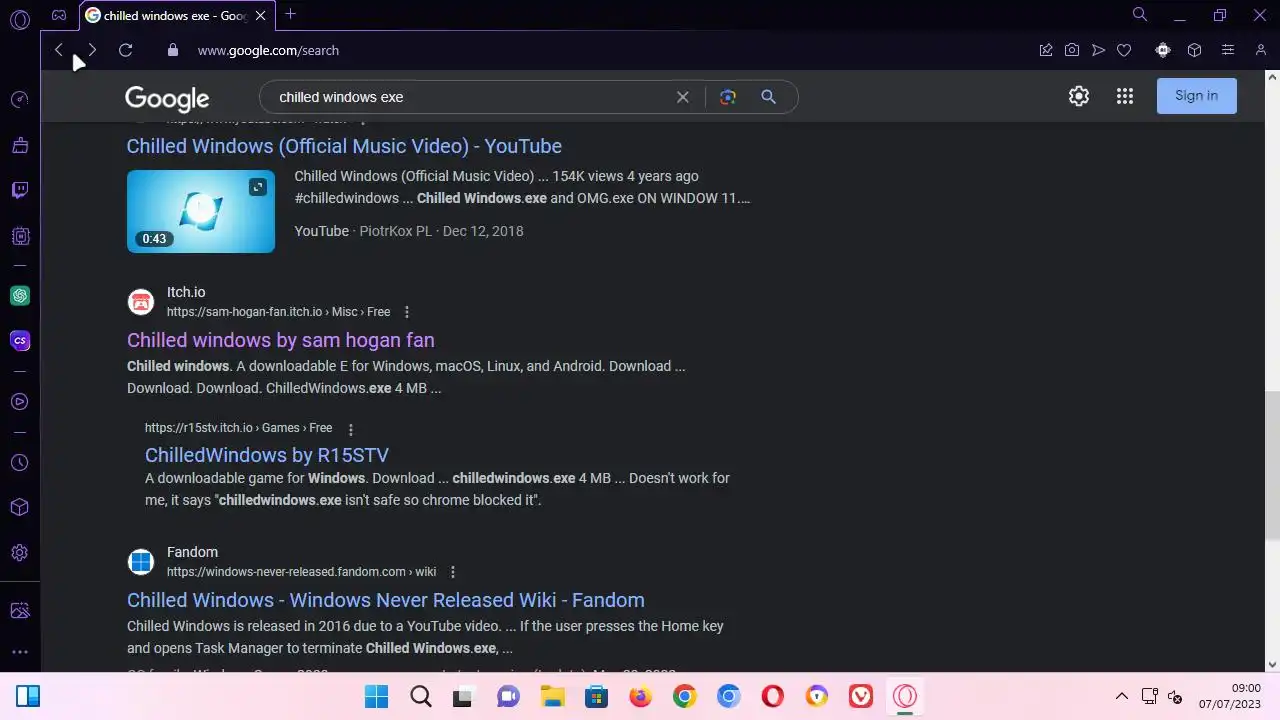Click the page scroll-down arrow
The width and height of the screenshot is (1280, 720).
[x=1272, y=664]
